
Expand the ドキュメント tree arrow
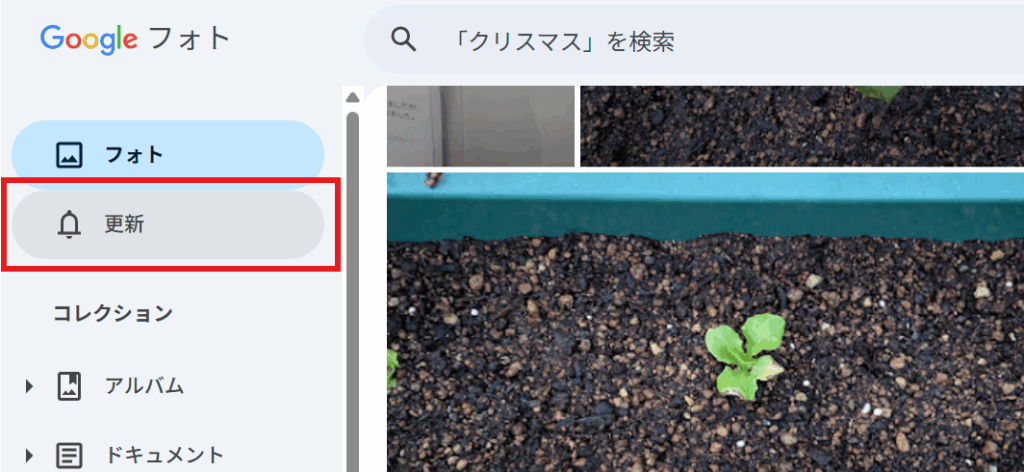click(x=29, y=455)
